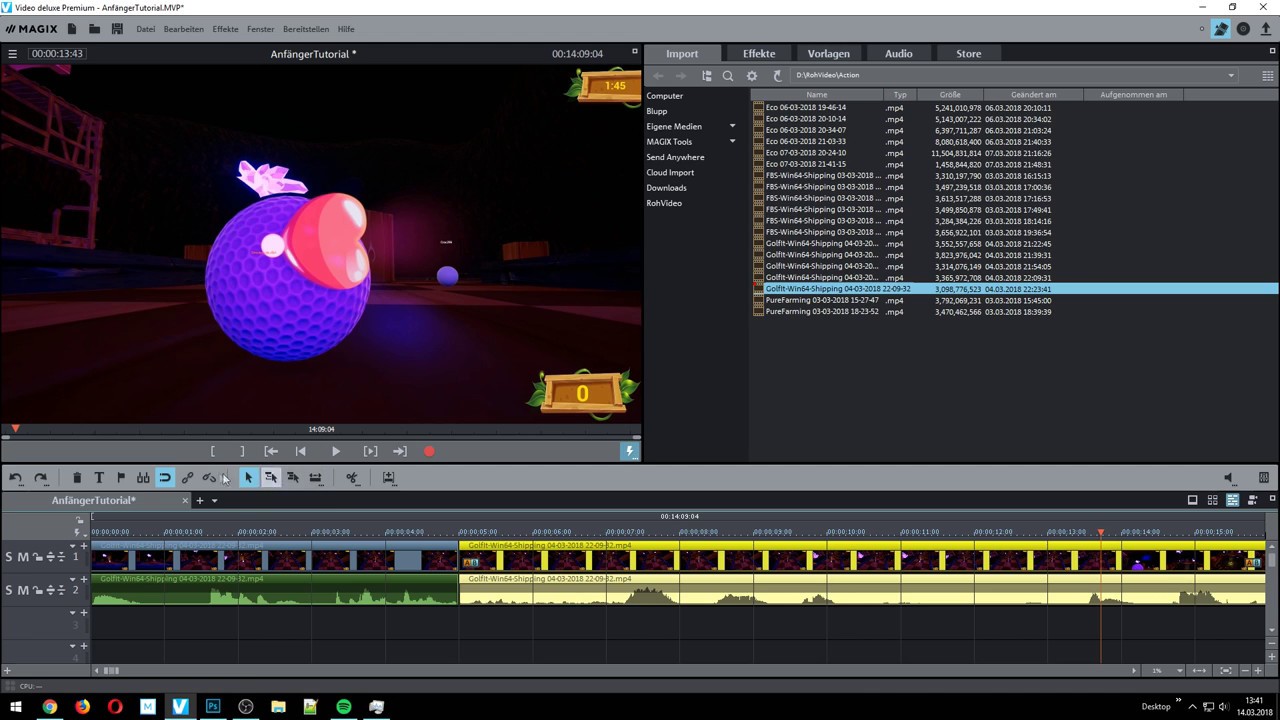Open the Title editor T icon
This screenshot has height=720, width=1280.
point(99,478)
